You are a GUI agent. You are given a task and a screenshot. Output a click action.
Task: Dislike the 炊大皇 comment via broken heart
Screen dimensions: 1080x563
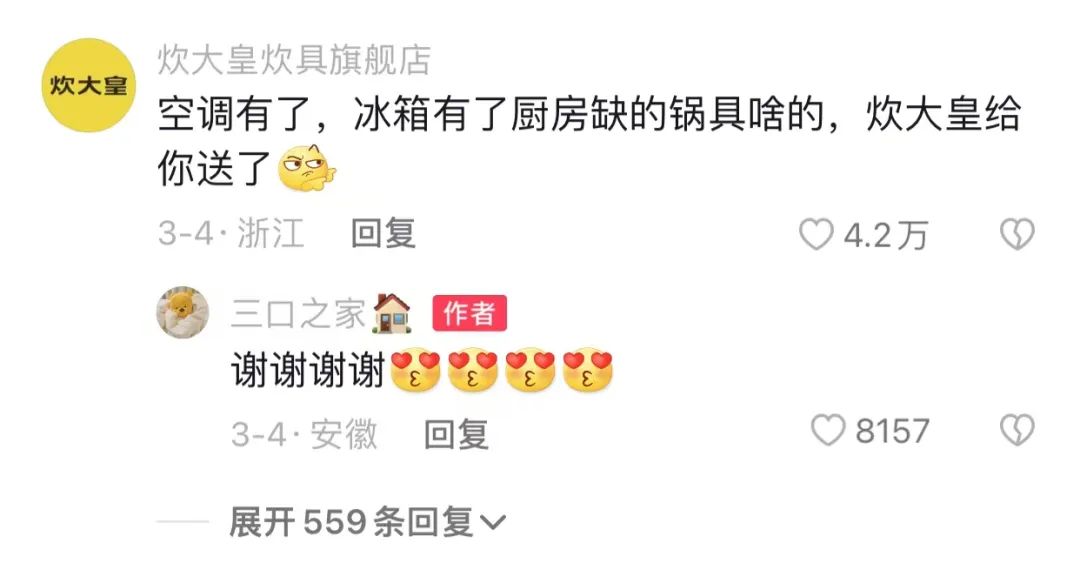coord(1017,234)
